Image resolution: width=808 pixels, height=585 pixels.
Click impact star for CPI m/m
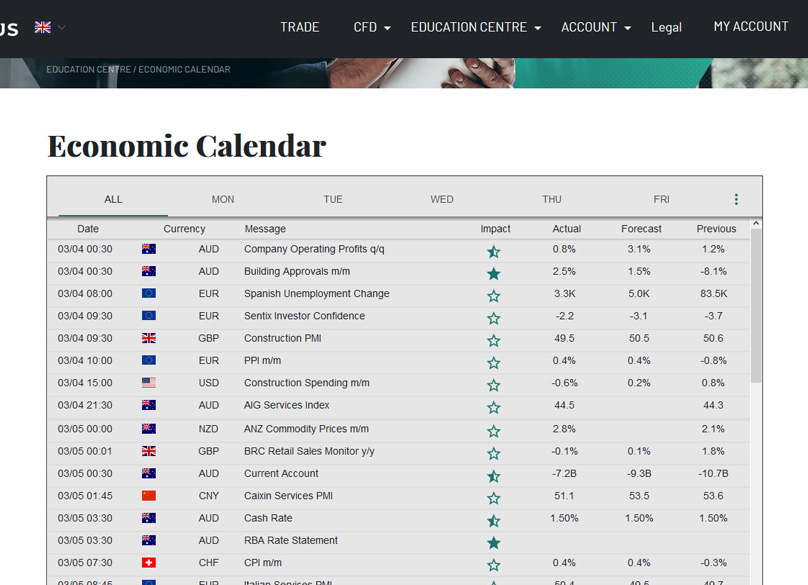click(x=494, y=565)
